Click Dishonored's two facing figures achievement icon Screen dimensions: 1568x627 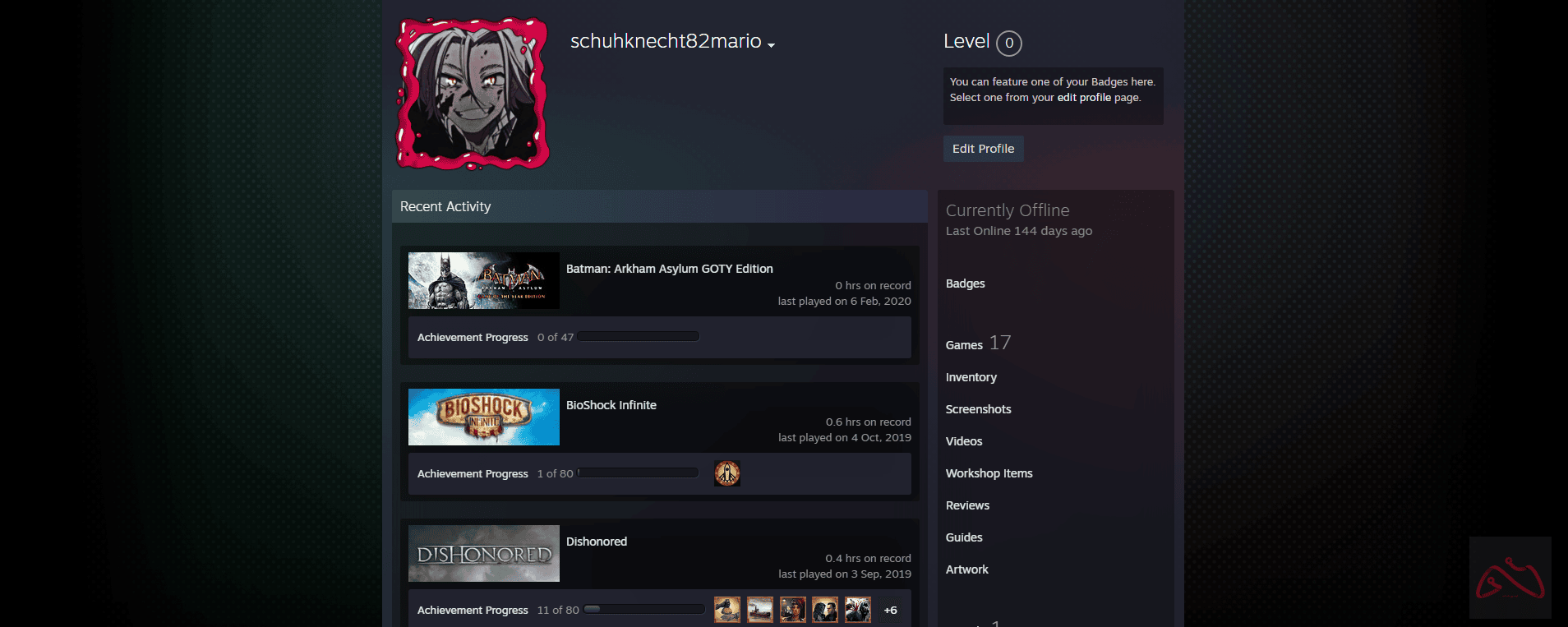pos(825,610)
